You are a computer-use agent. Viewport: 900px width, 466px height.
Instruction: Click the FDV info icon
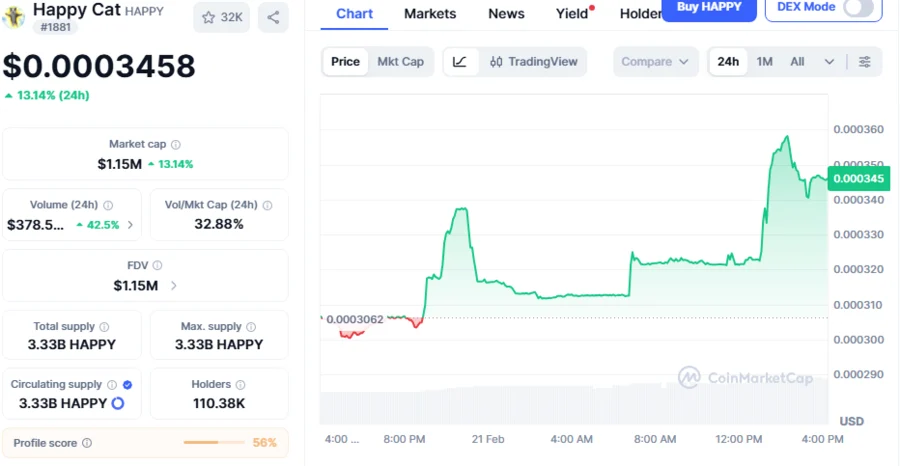[158, 266]
